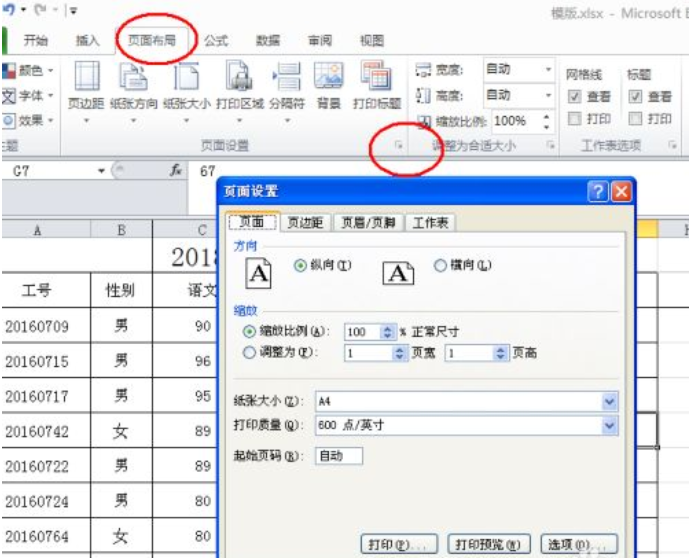This screenshot has height=558, width=700.
Task: Switch to the 插入 ribbon tab
Action: (x=88, y=41)
